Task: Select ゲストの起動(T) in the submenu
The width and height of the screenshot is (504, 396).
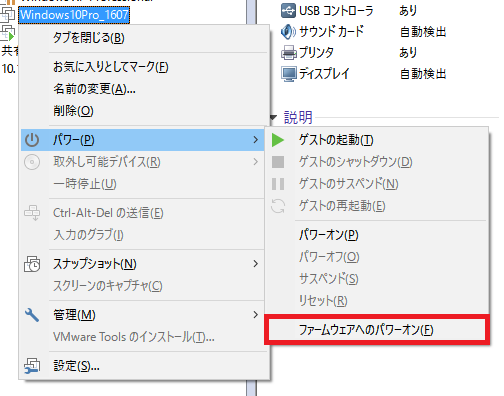Action: [x=336, y=140]
